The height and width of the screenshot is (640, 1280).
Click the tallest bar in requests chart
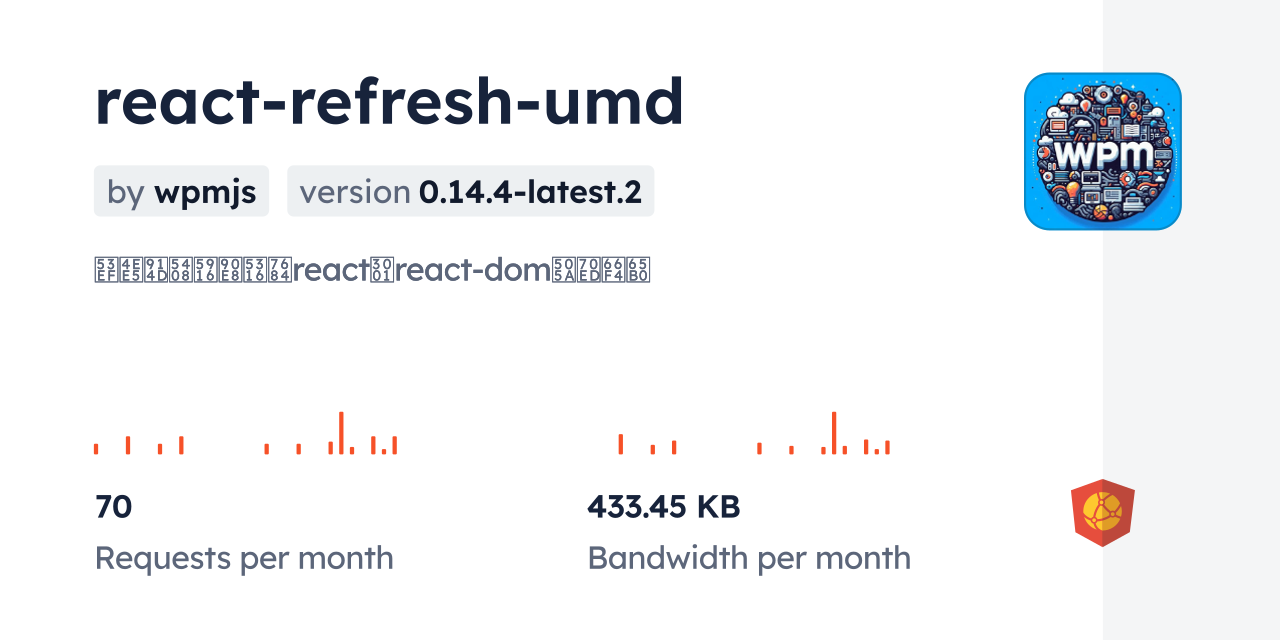341,432
